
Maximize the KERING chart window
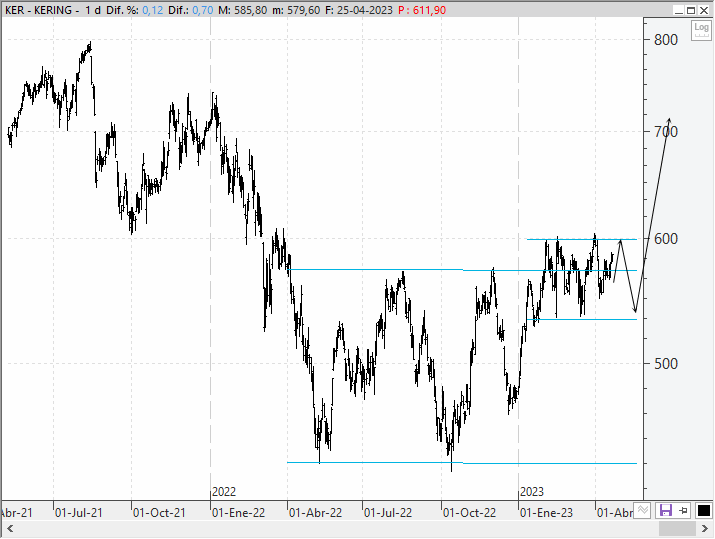(692, 10)
